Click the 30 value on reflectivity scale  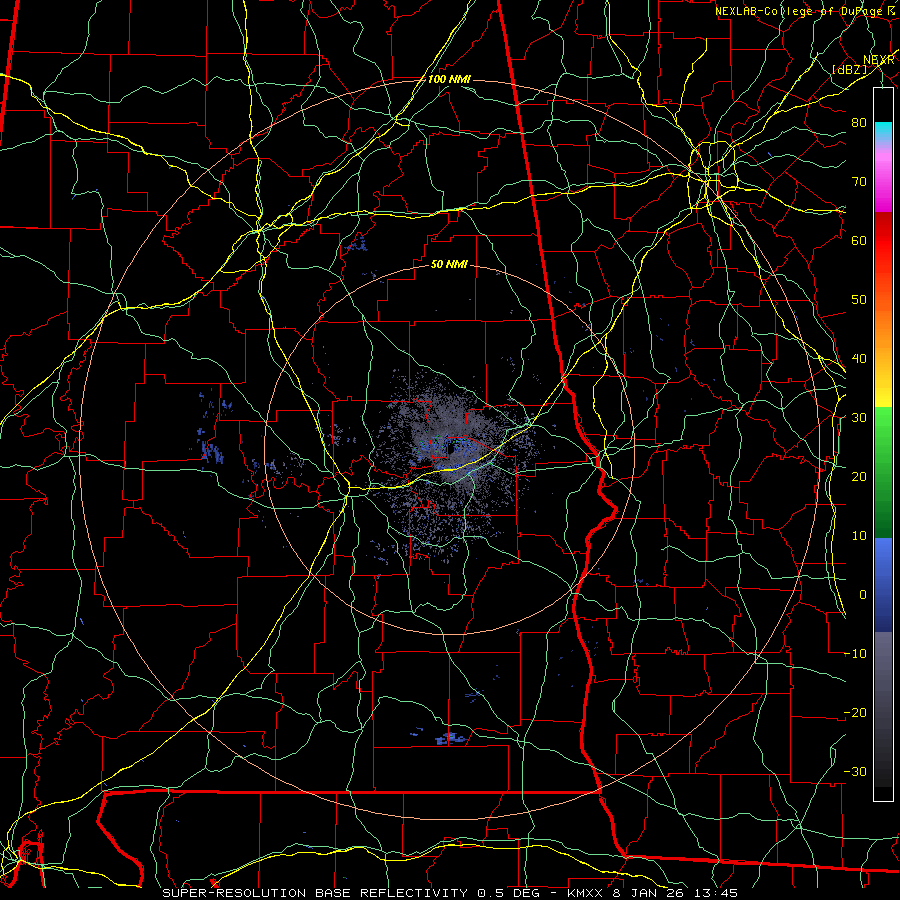pyautogui.click(x=859, y=418)
